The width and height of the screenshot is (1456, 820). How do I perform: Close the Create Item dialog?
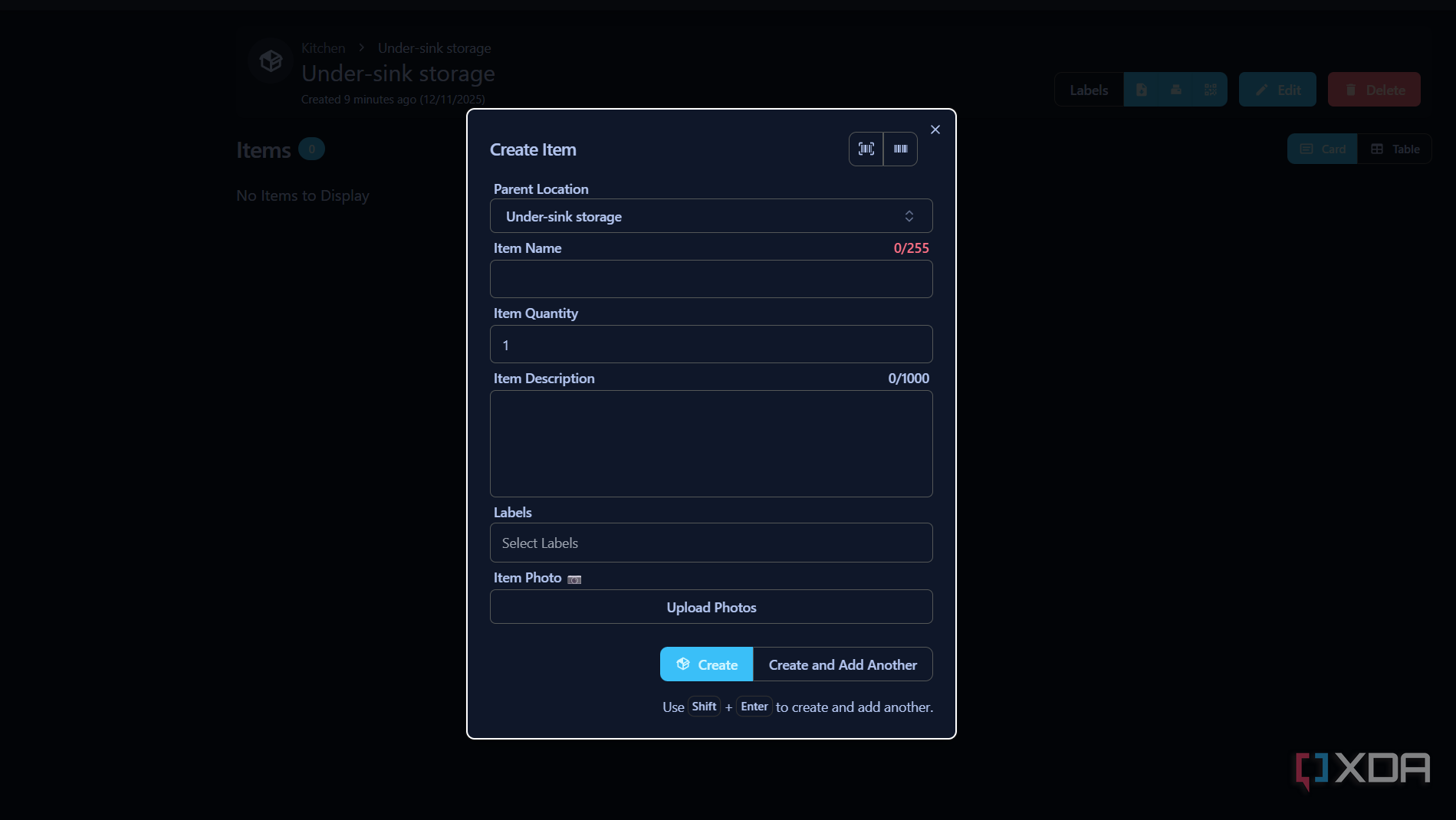point(935,130)
